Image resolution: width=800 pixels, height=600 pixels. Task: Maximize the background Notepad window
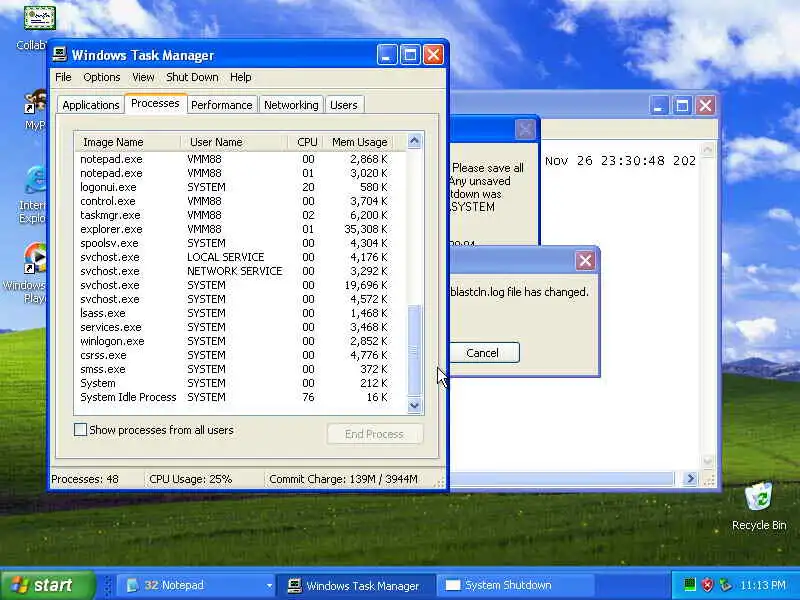(682, 106)
